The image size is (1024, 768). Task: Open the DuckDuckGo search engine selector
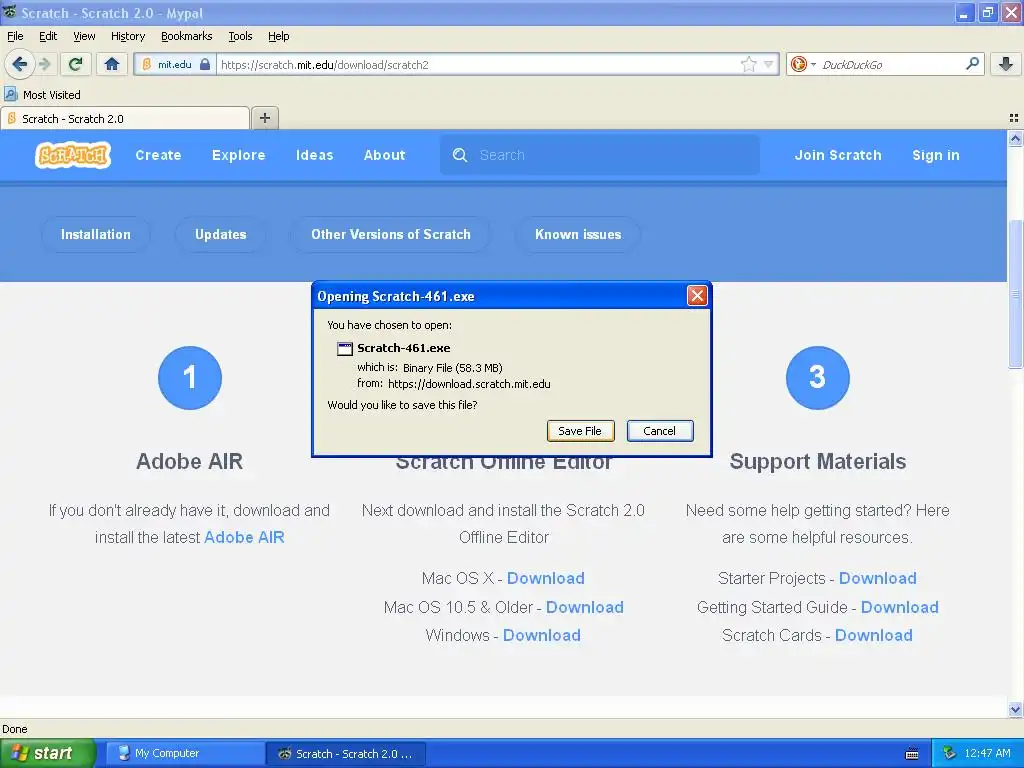tap(803, 64)
